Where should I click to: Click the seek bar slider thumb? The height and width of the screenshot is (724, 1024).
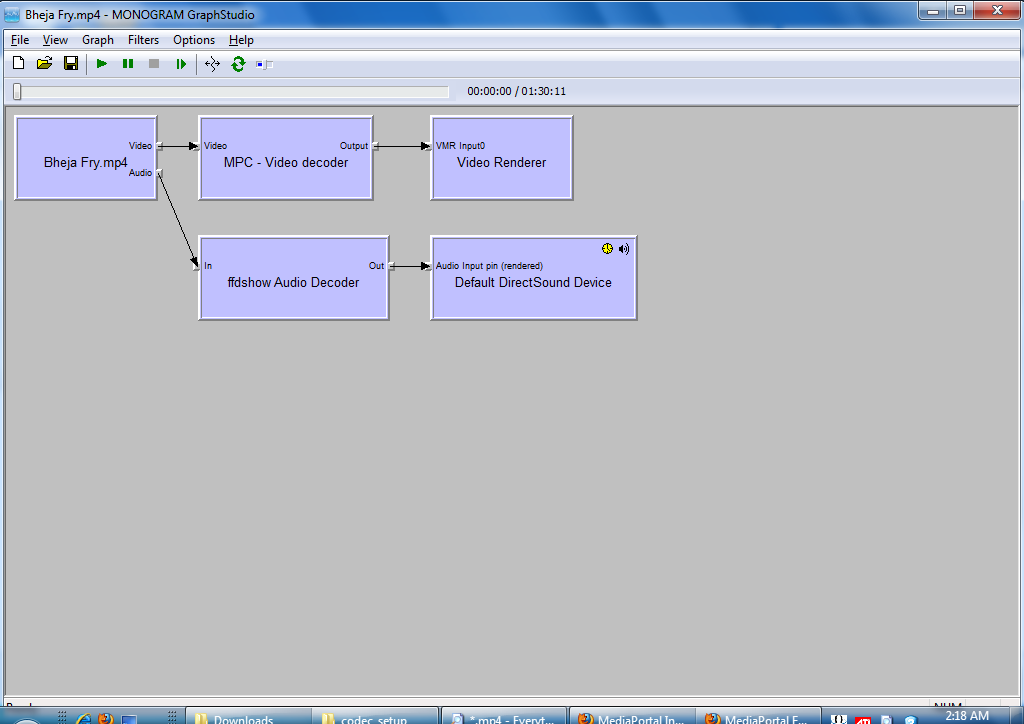17,92
